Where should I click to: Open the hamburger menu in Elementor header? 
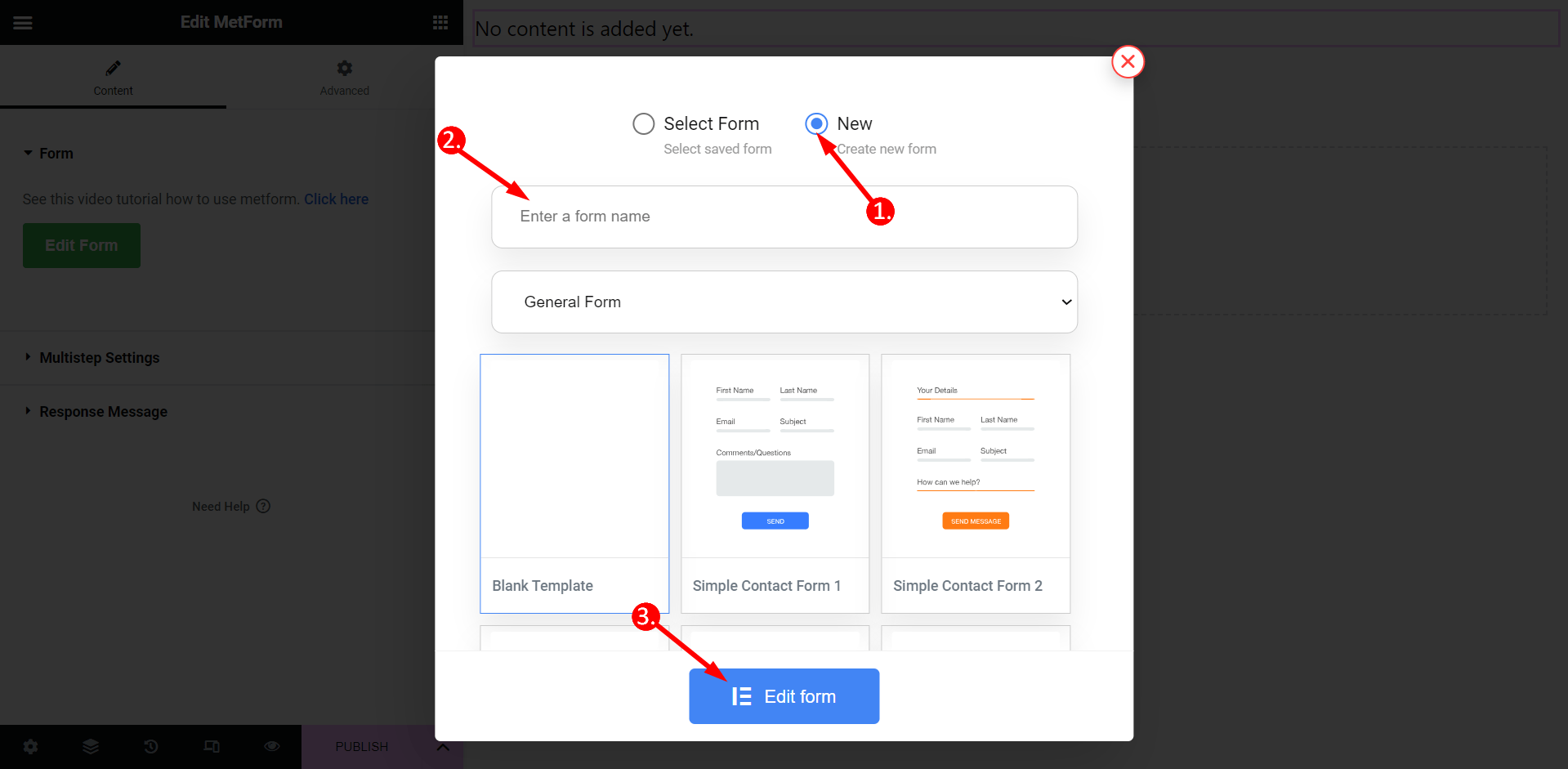click(23, 23)
